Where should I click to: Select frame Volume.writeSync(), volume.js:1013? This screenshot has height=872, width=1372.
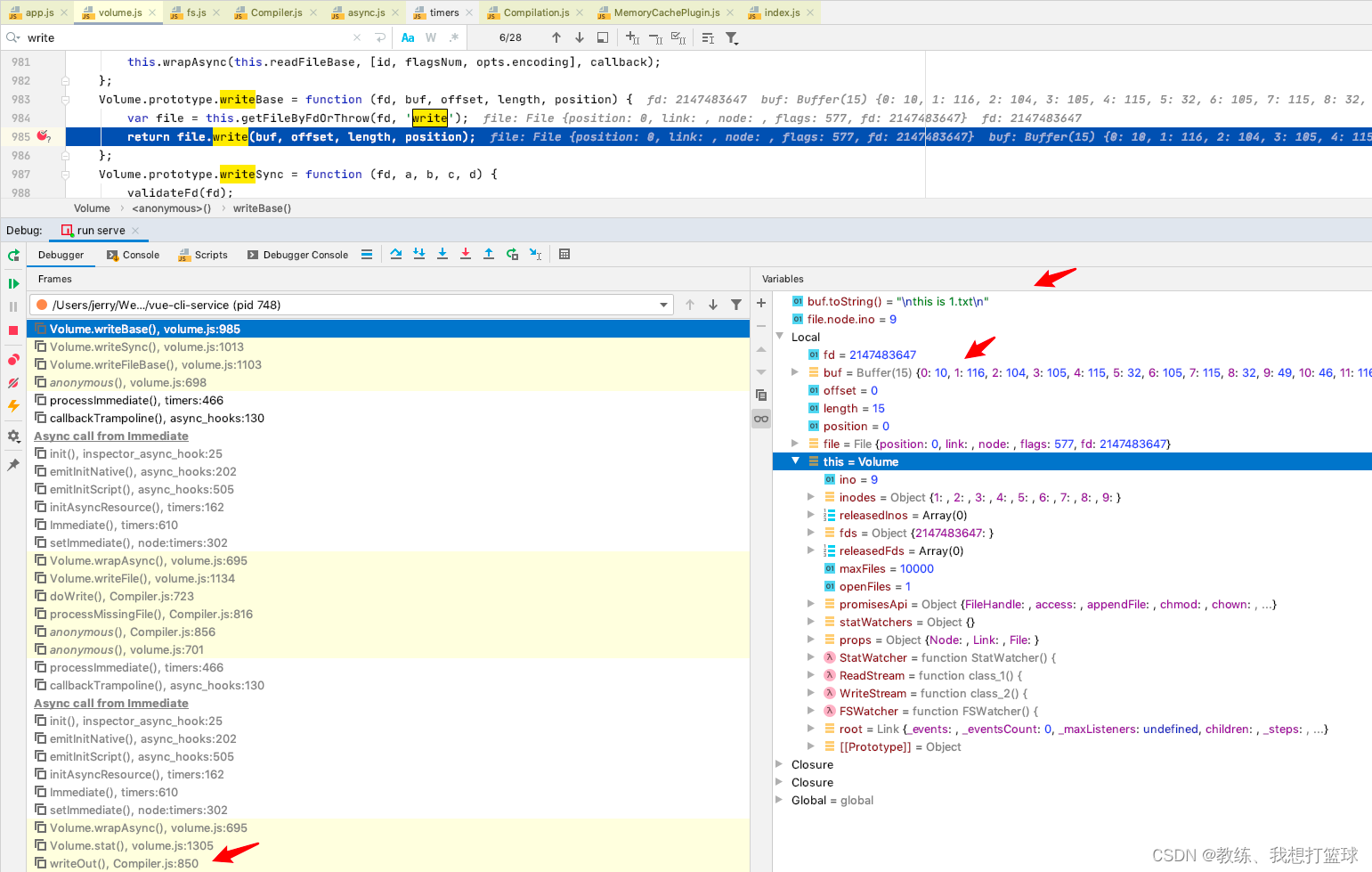[x=389, y=346]
